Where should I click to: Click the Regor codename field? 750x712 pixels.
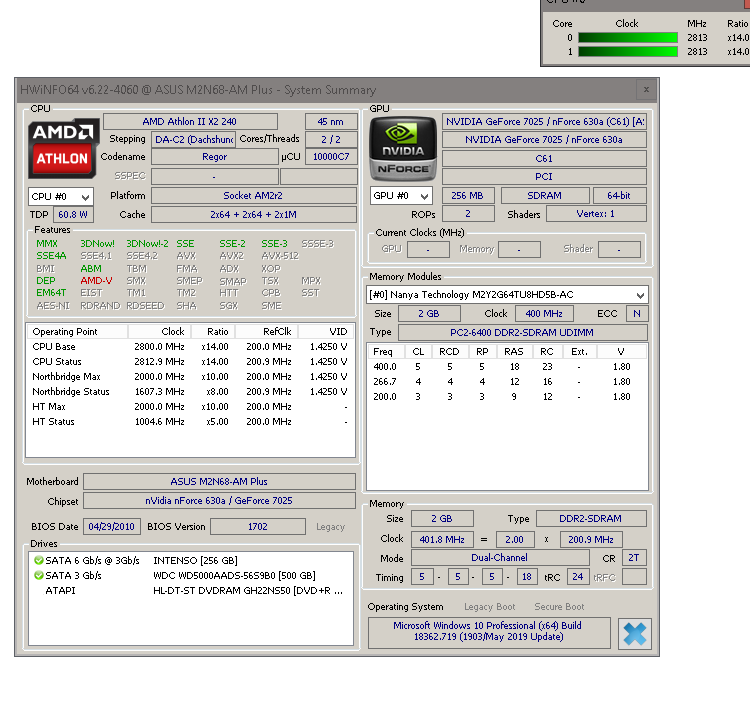[x=214, y=157]
